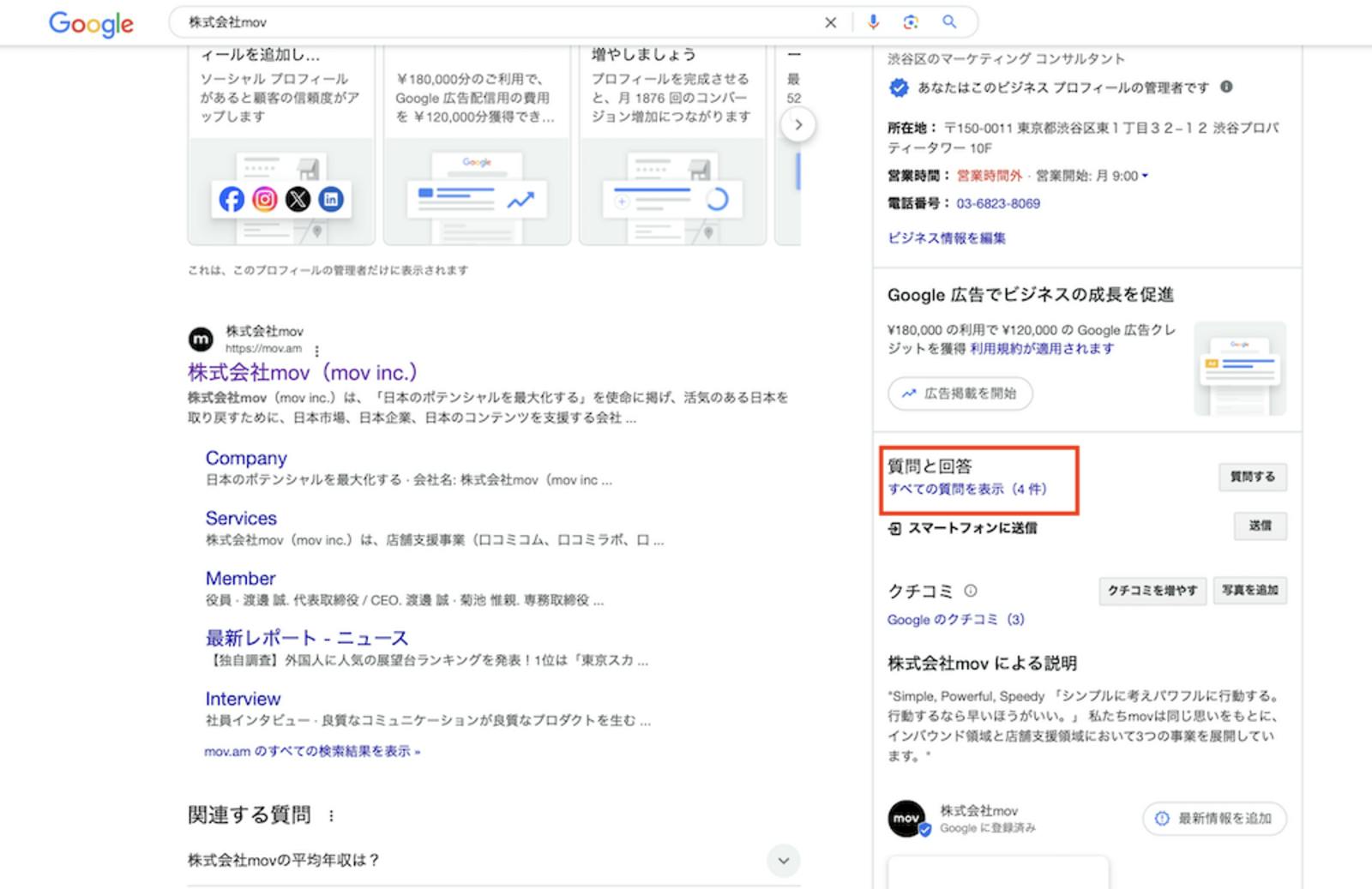Click the X (Twitter) icon in the card

(298, 200)
